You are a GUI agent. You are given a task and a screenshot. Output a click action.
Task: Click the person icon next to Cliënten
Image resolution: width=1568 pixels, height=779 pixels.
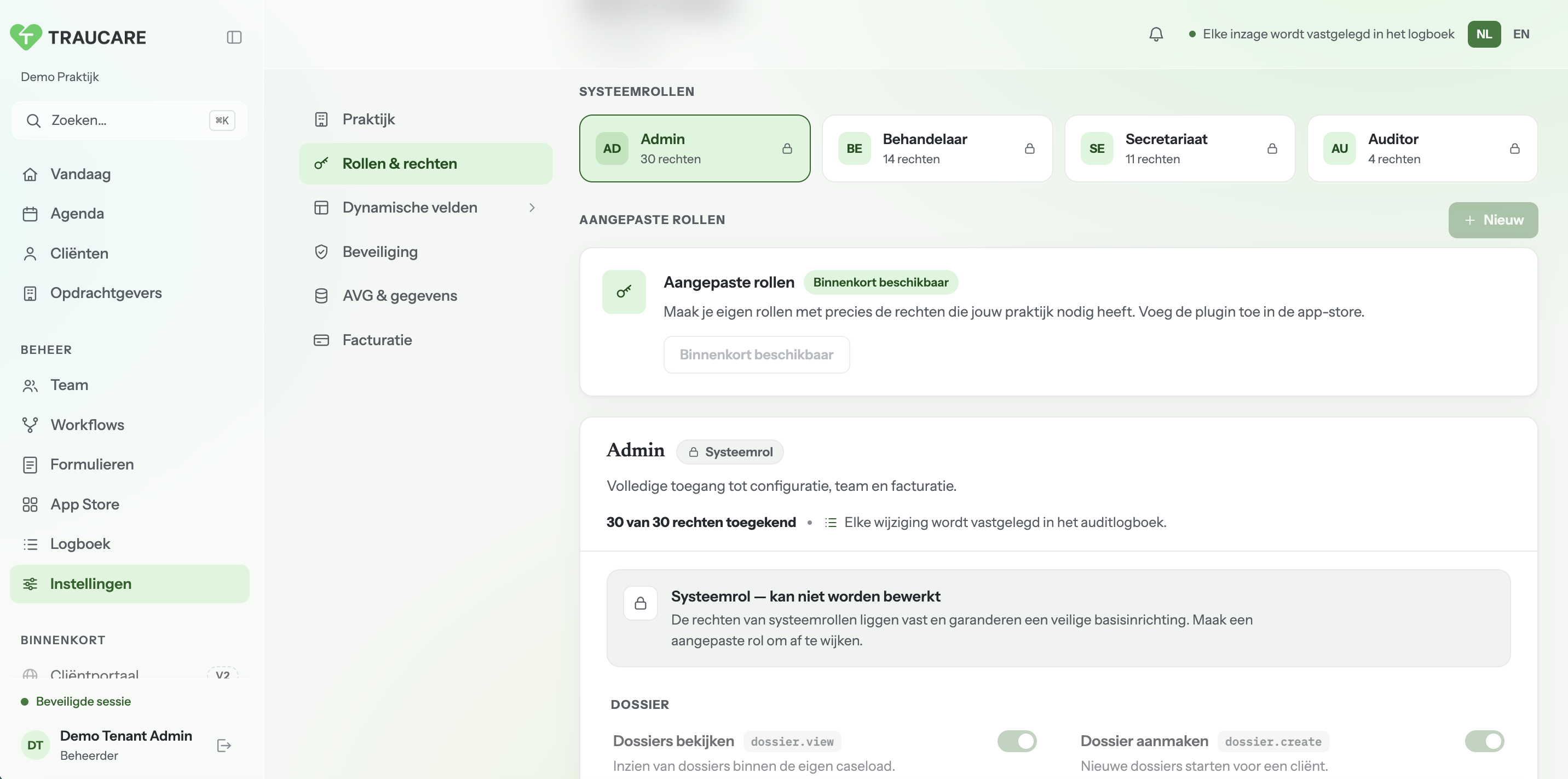click(x=30, y=254)
